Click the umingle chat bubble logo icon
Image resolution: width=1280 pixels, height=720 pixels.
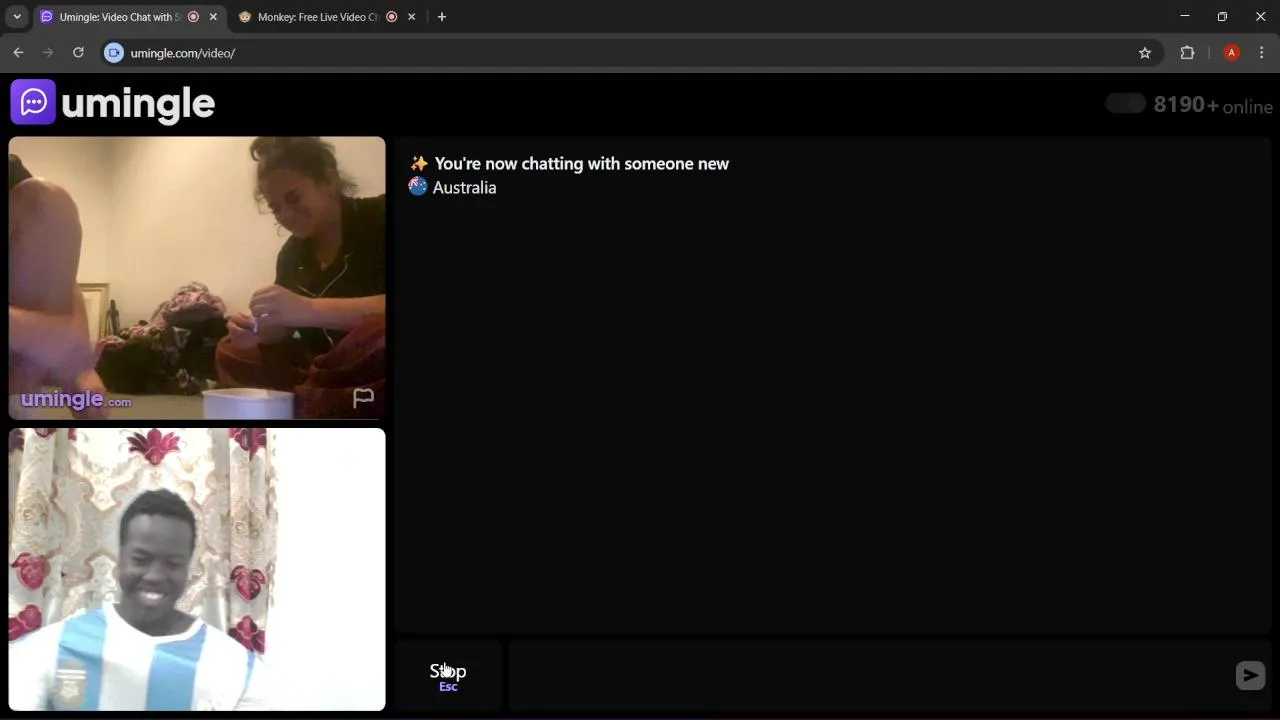(33, 102)
